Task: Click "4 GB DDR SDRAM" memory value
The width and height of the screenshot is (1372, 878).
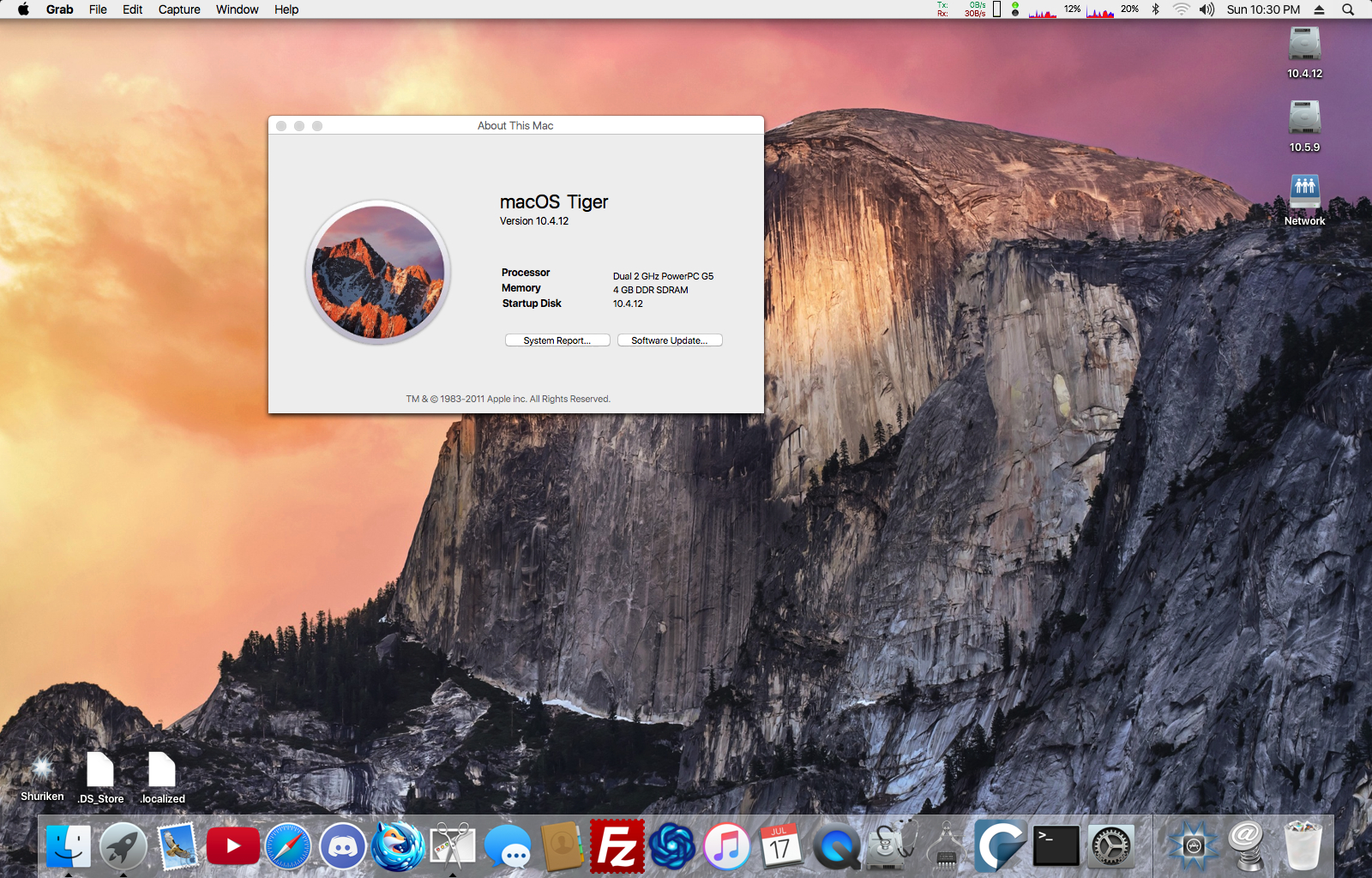Action: [651, 290]
